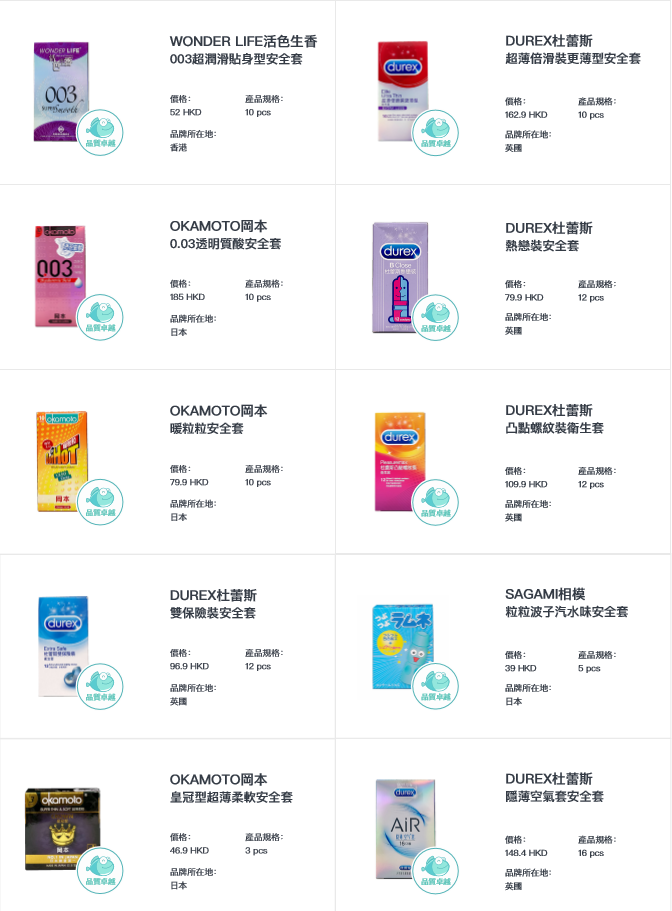
Task: Open SAGAMI相模 粒粒波子汽水味安全套 title
Action: click(567, 602)
